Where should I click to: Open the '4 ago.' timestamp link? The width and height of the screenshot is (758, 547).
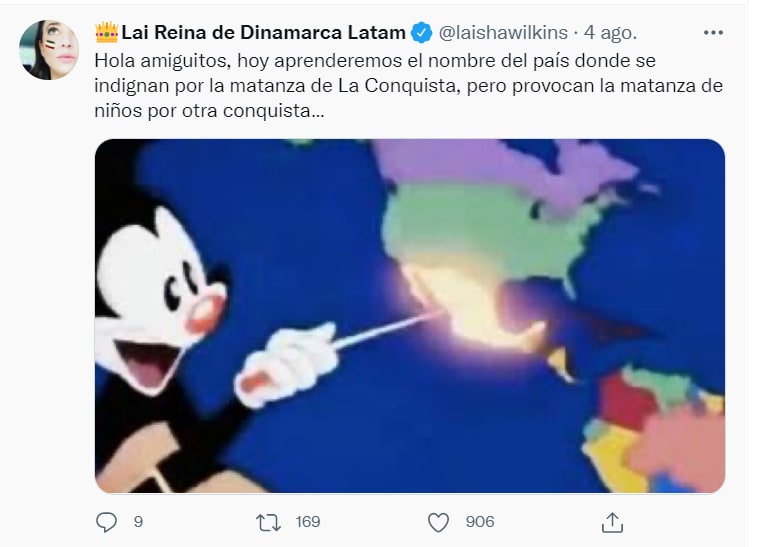610,33
